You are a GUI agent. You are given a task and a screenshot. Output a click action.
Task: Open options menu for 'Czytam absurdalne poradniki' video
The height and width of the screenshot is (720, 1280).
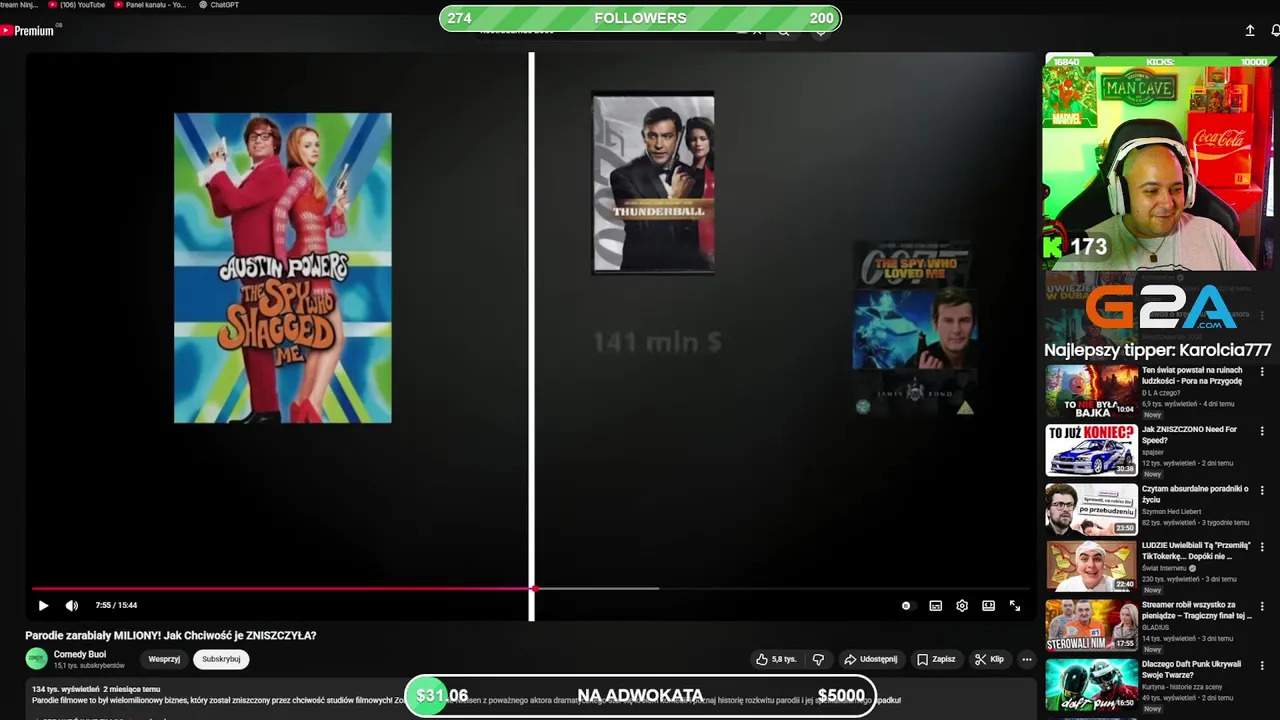click(1262, 490)
